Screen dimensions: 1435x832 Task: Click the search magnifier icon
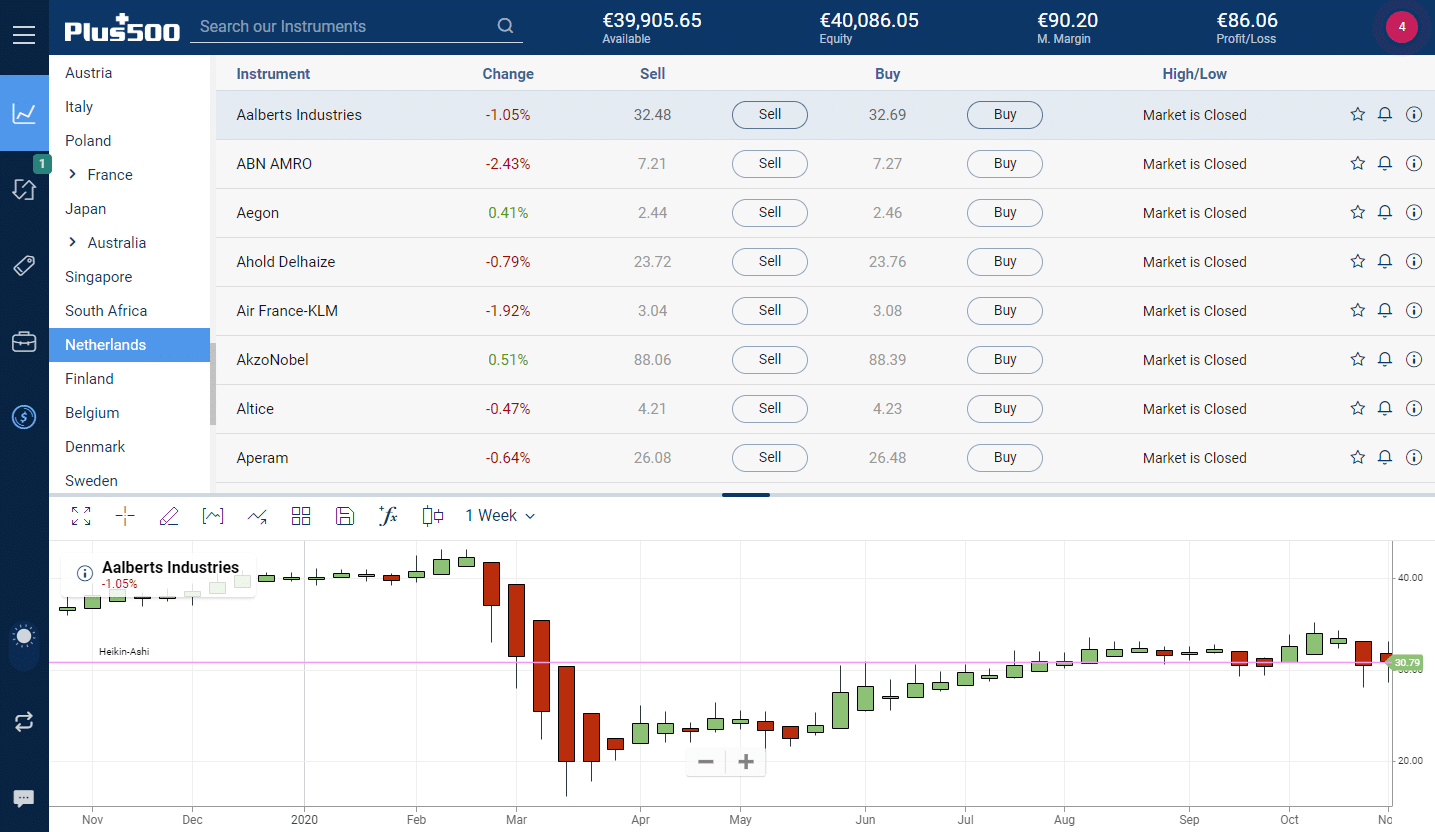505,26
